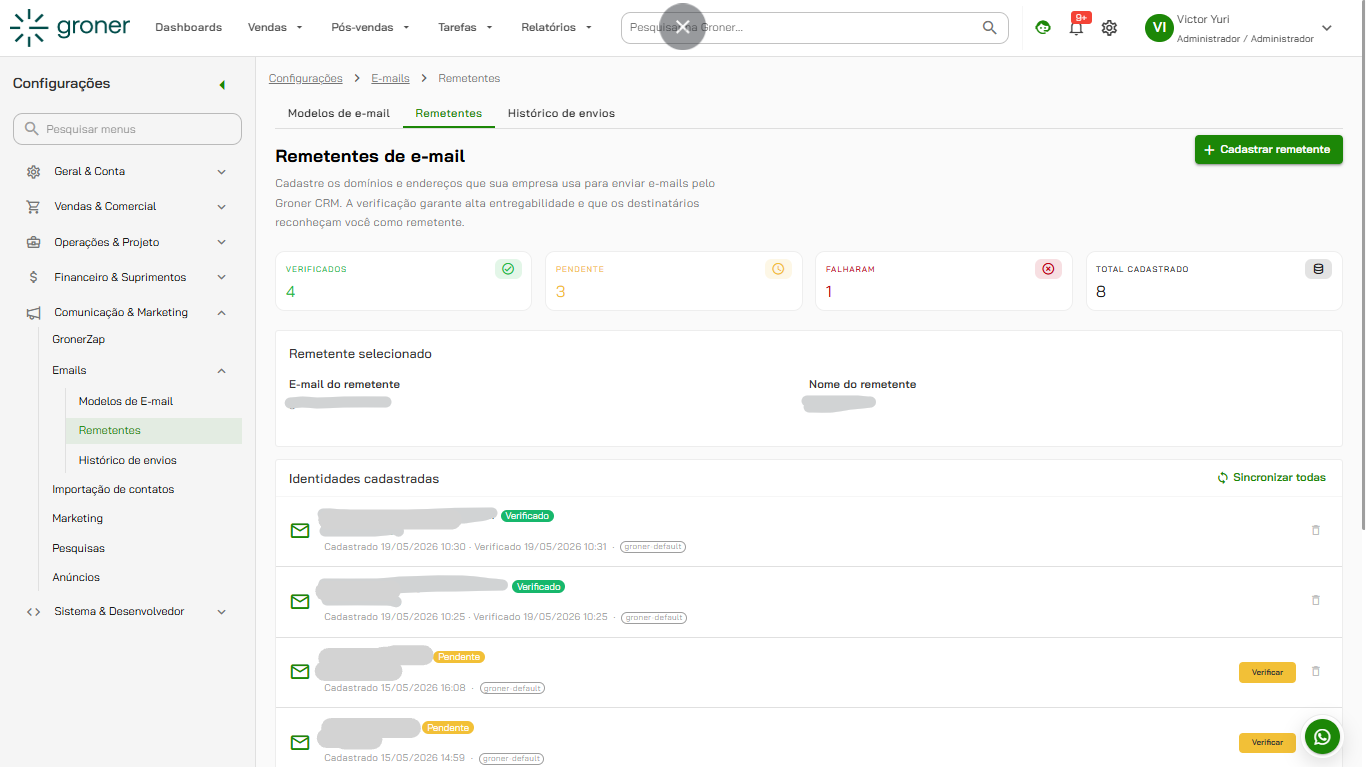Viewport: 1366px width, 768px height.
Task: Expand the Geral & Conta section
Action: click(x=222, y=172)
